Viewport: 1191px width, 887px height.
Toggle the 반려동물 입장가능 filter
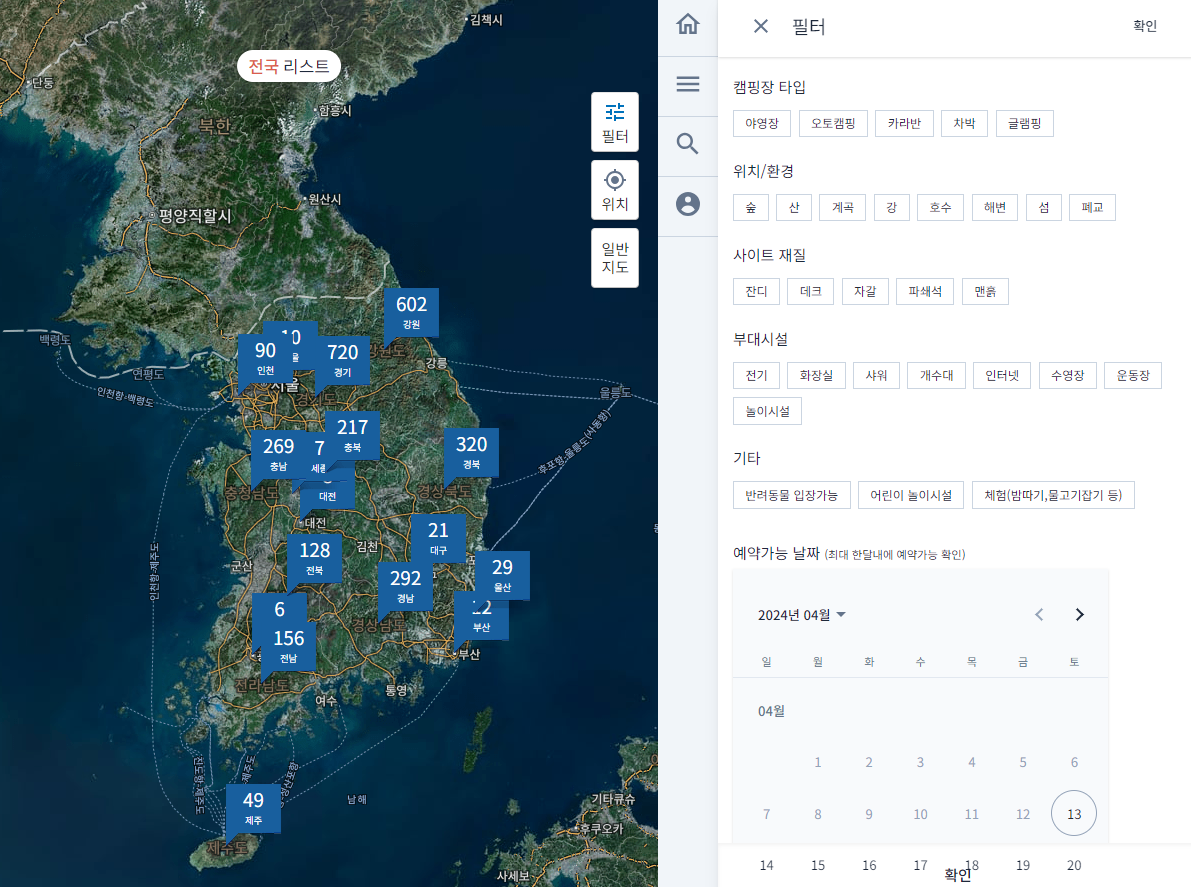pyautogui.click(x=791, y=495)
